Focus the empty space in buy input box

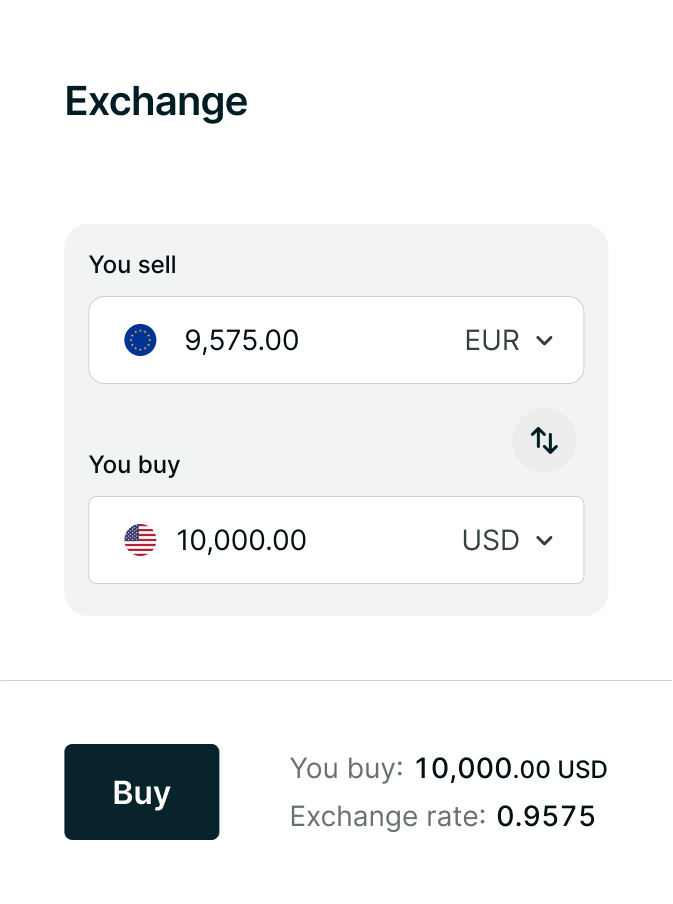(380, 541)
